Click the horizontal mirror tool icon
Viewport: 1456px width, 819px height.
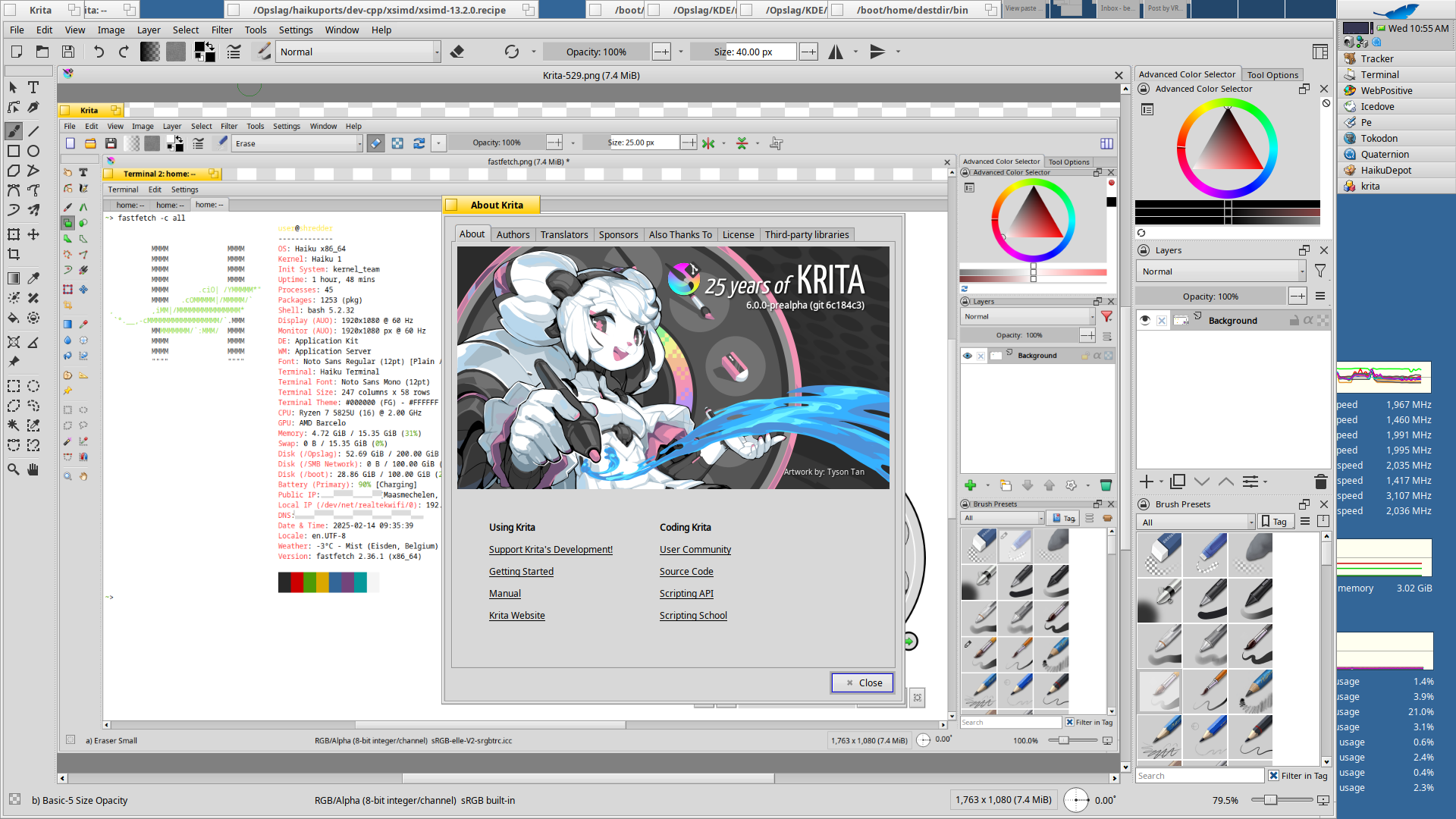pos(836,52)
